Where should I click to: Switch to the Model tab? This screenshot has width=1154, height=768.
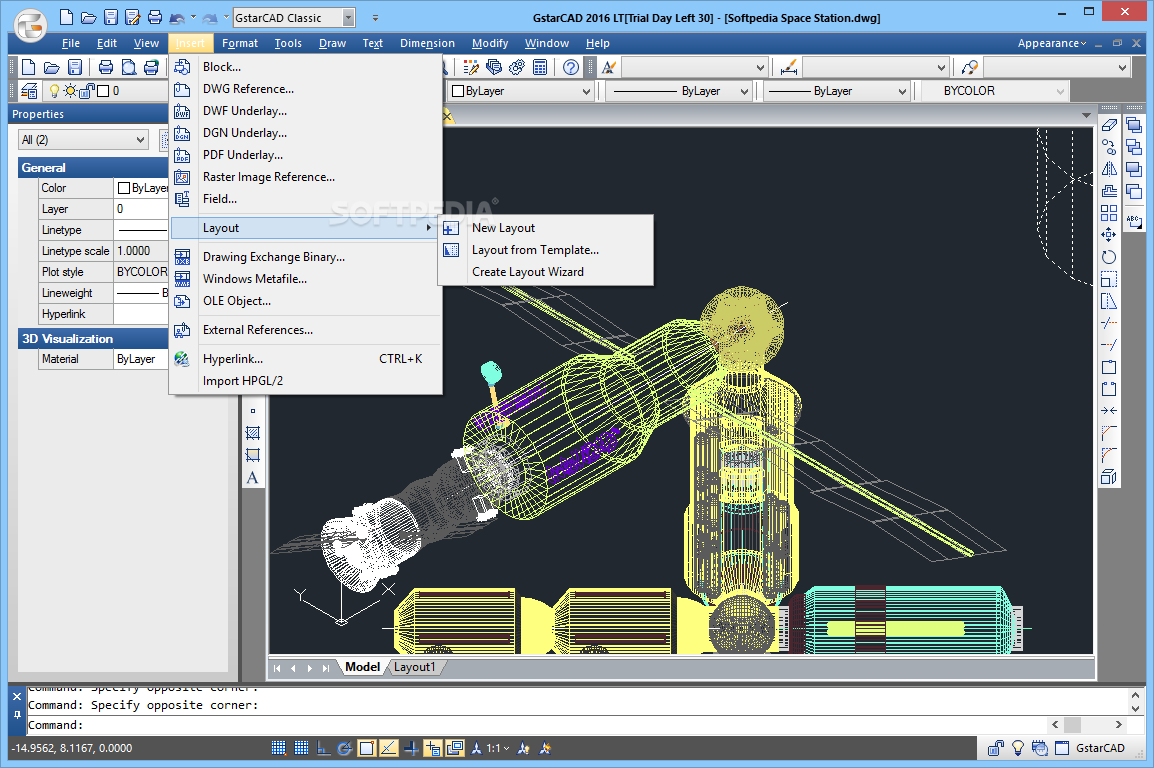[x=362, y=667]
